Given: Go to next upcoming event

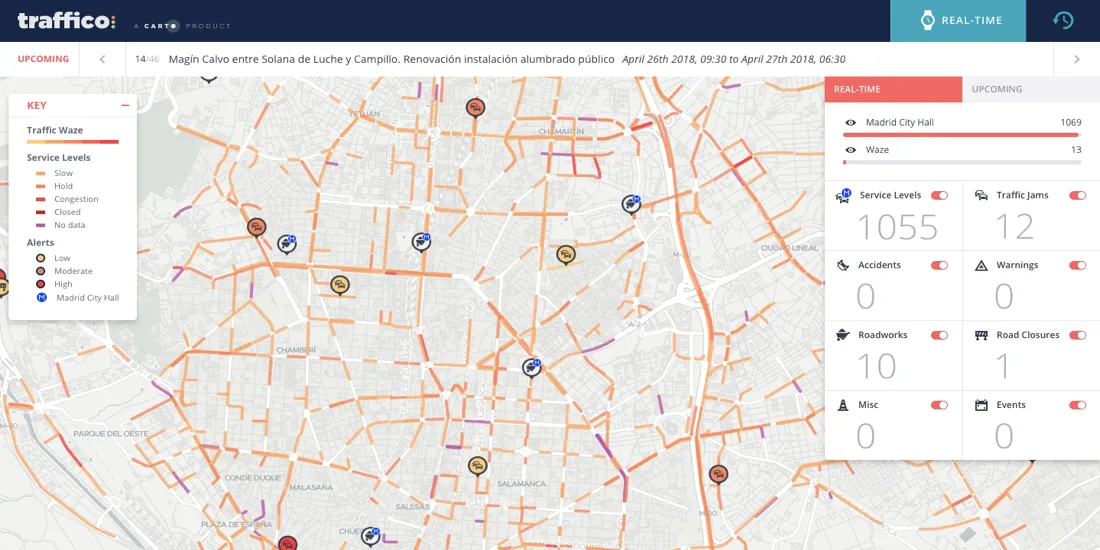Looking at the screenshot, I should click(1076, 59).
